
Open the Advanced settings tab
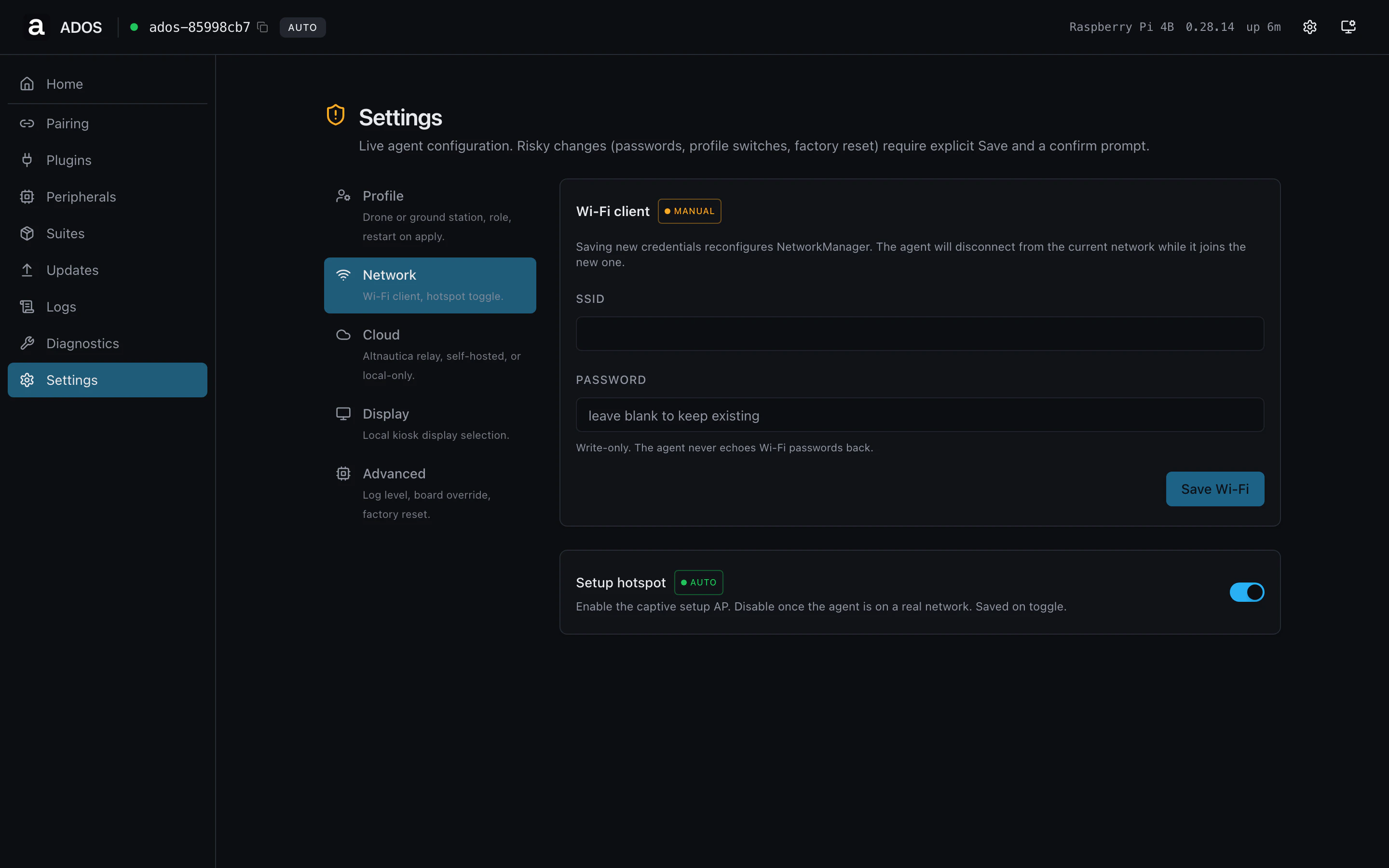coord(430,494)
